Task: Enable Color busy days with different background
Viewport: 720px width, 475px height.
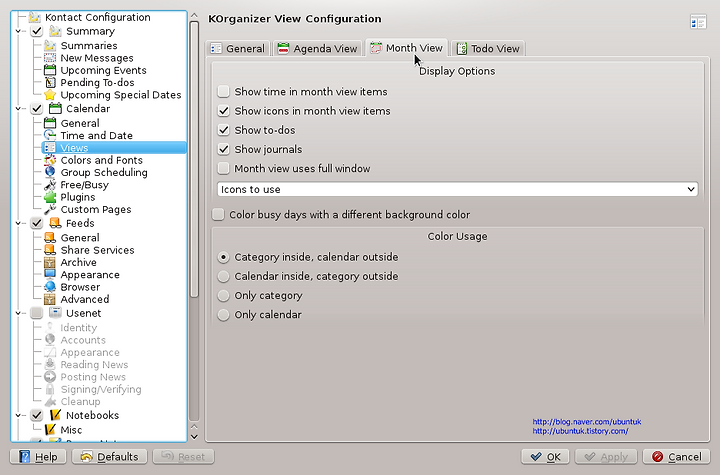Action: (218, 215)
